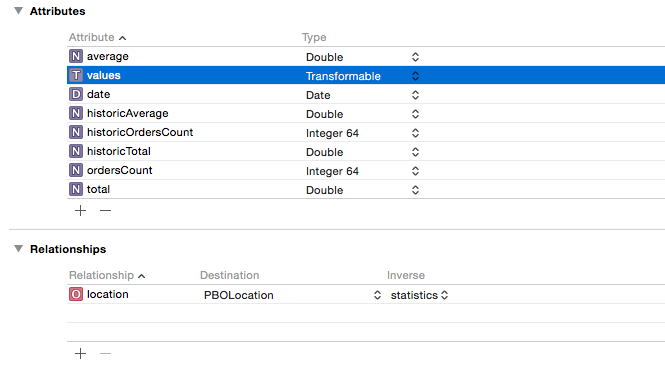The width and height of the screenshot is (665, 365).
Task: Select the values attribute name
Action: 104,75
